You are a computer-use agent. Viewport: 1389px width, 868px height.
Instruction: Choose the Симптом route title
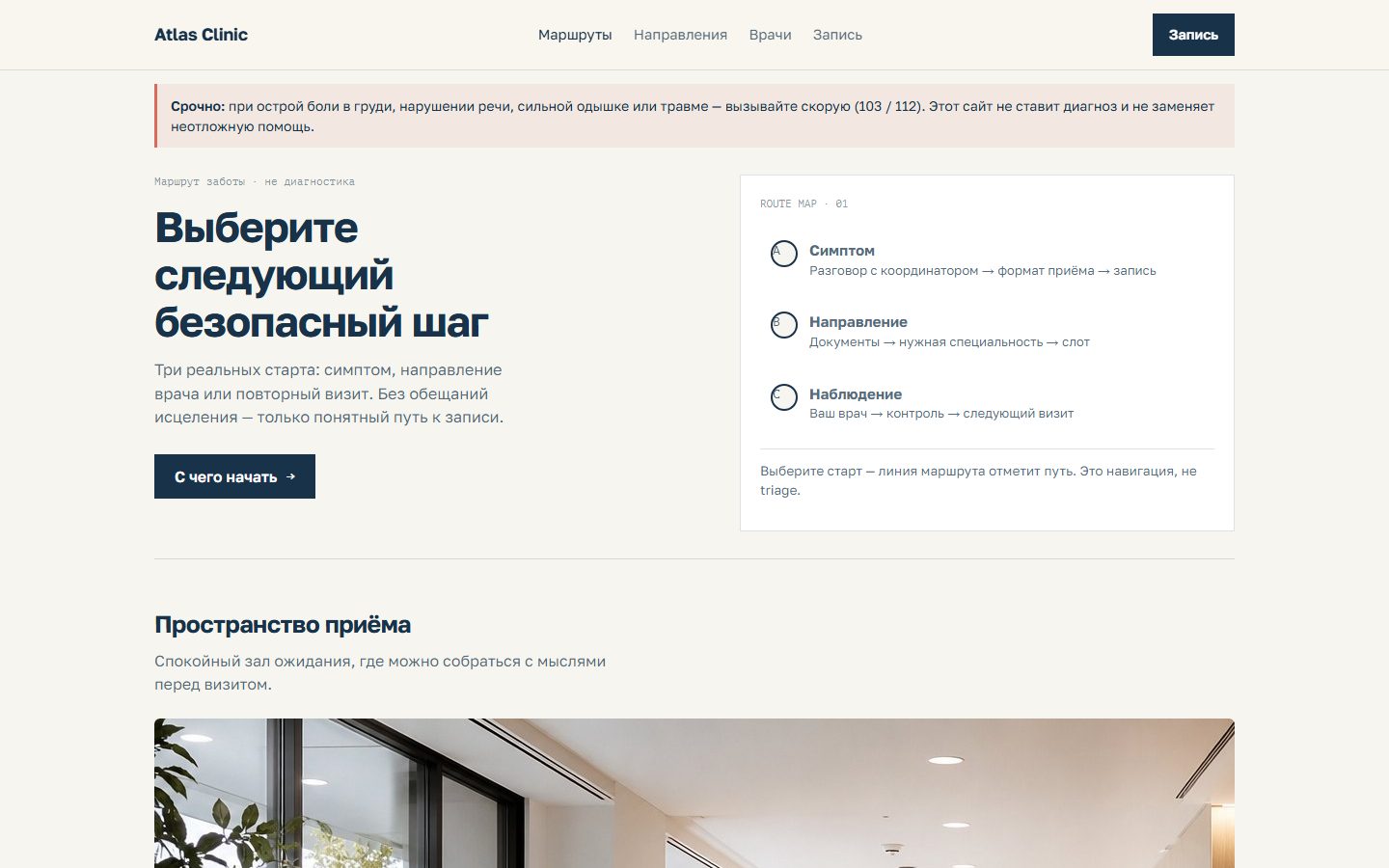pos(842,251)
